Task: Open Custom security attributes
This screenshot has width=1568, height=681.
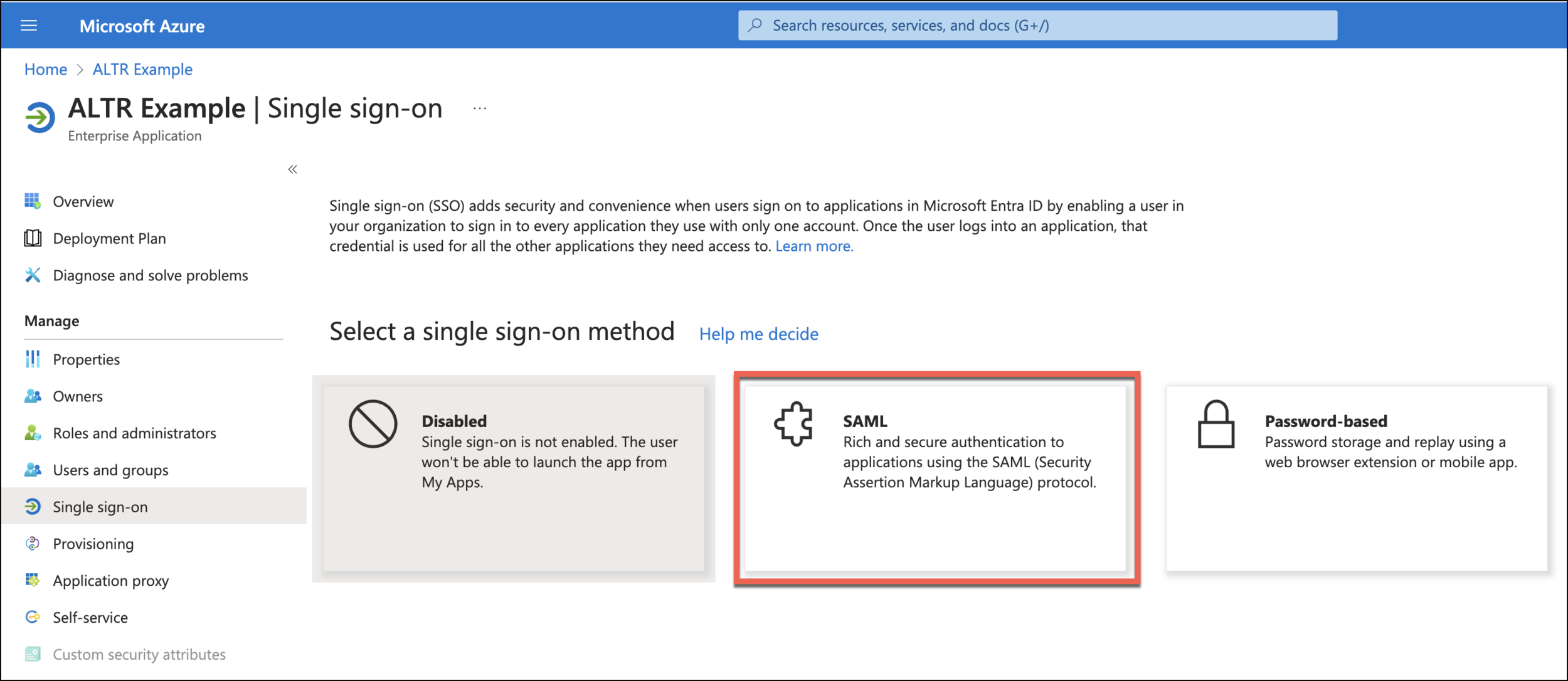Action: click(139, 655)
